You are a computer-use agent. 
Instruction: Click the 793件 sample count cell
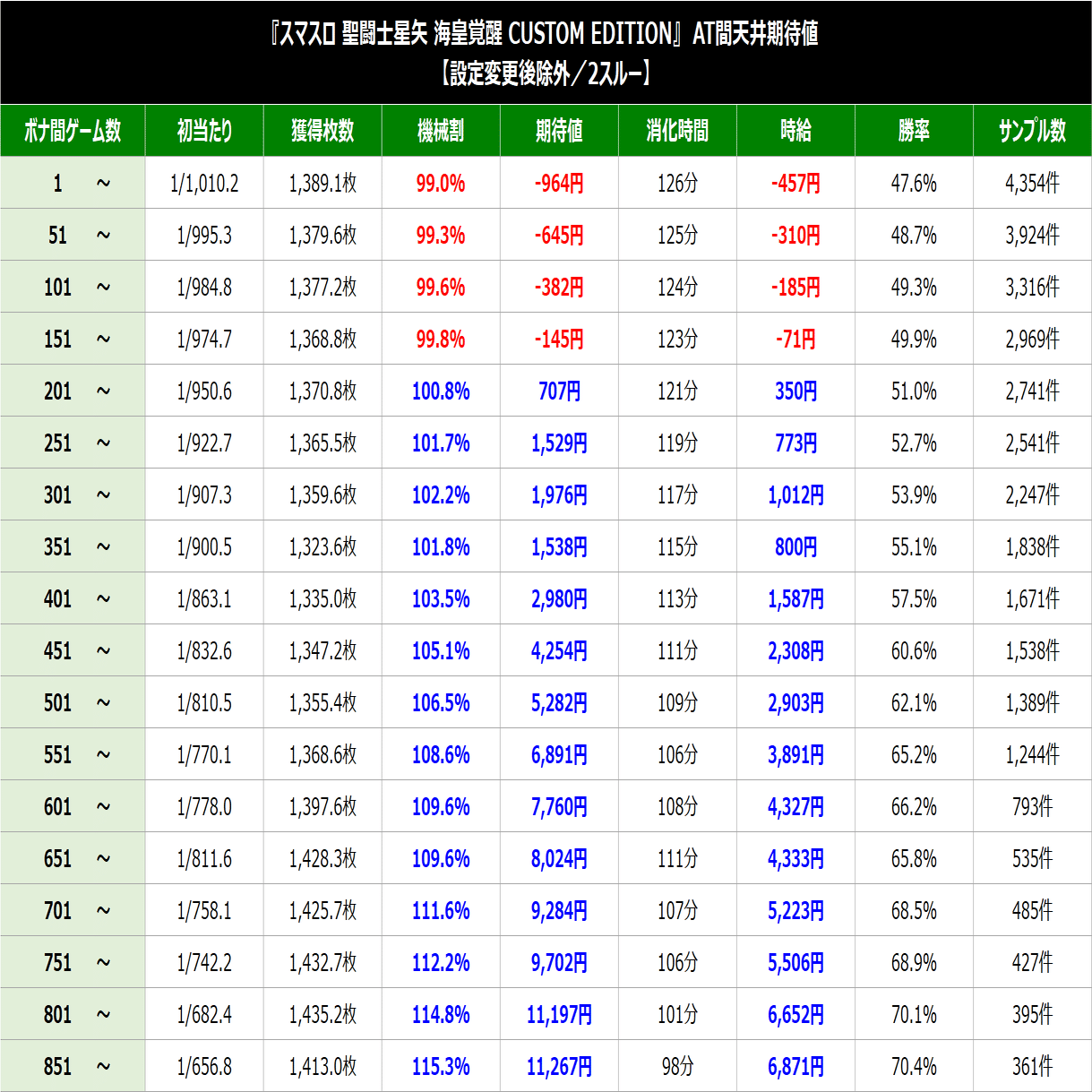pyautogui.click(x=1032, y=807)
